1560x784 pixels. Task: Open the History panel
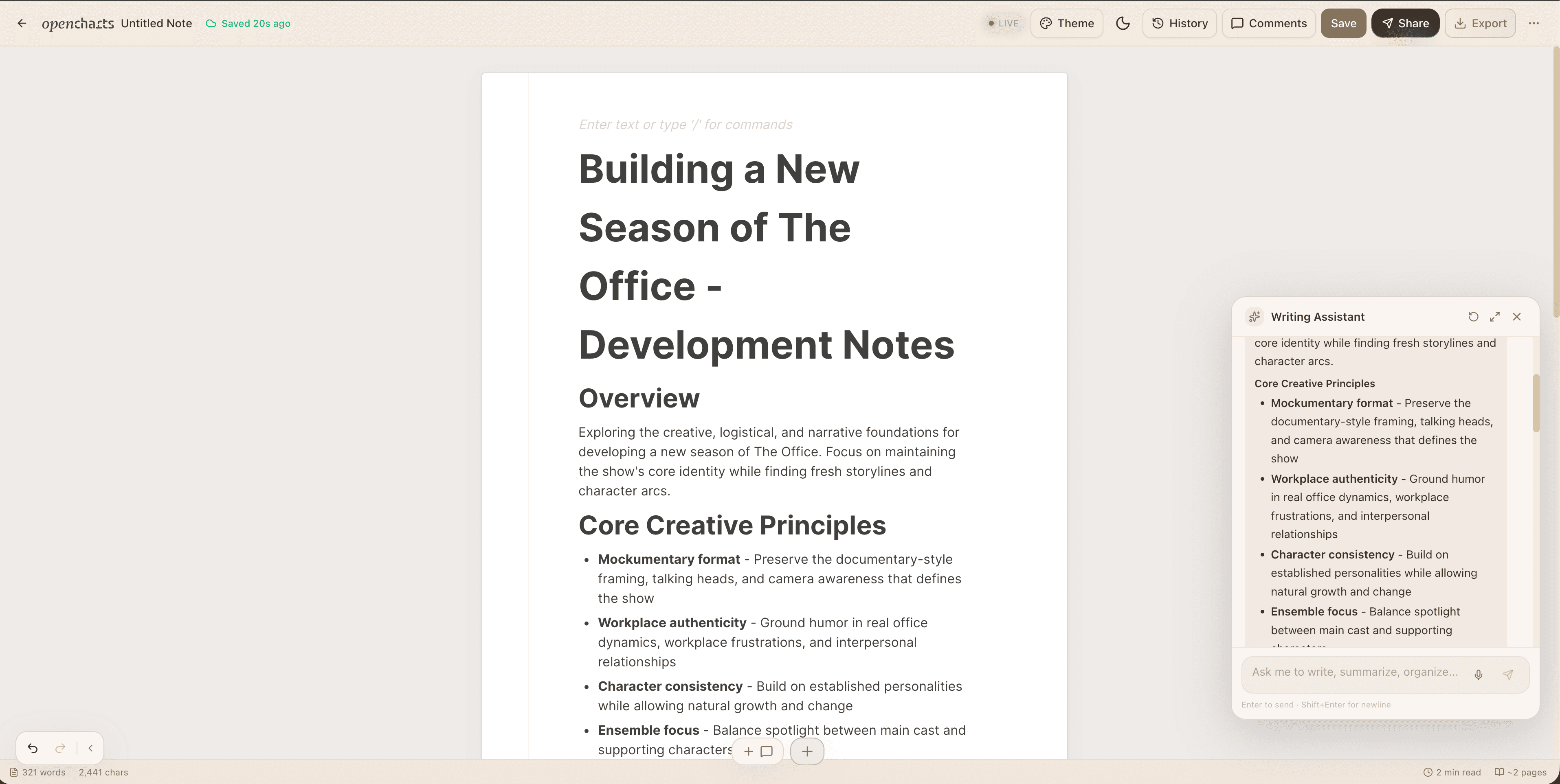pos(1179,23)
